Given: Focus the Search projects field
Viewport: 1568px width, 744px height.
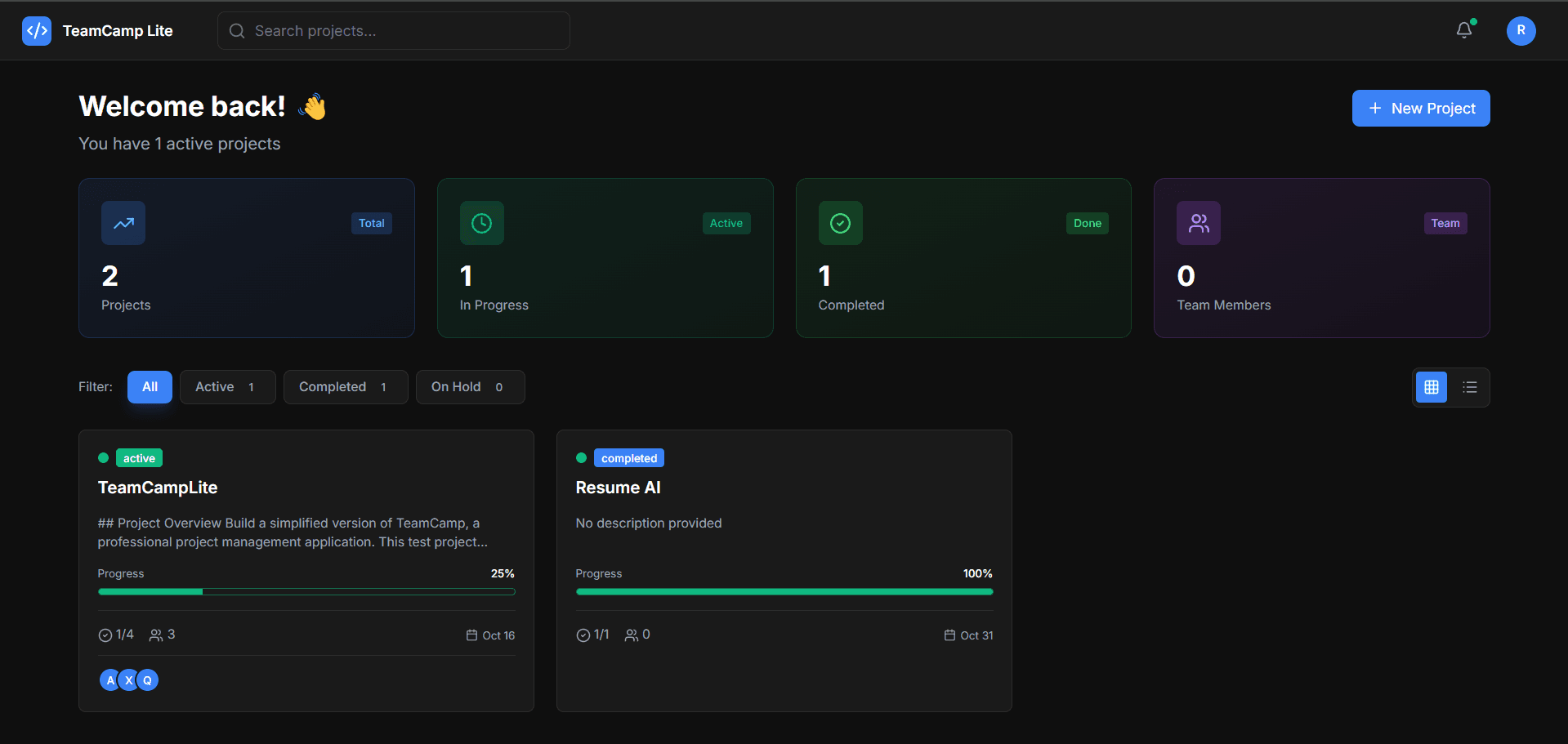Looking at the screenshot, I should tap(394, 31).
